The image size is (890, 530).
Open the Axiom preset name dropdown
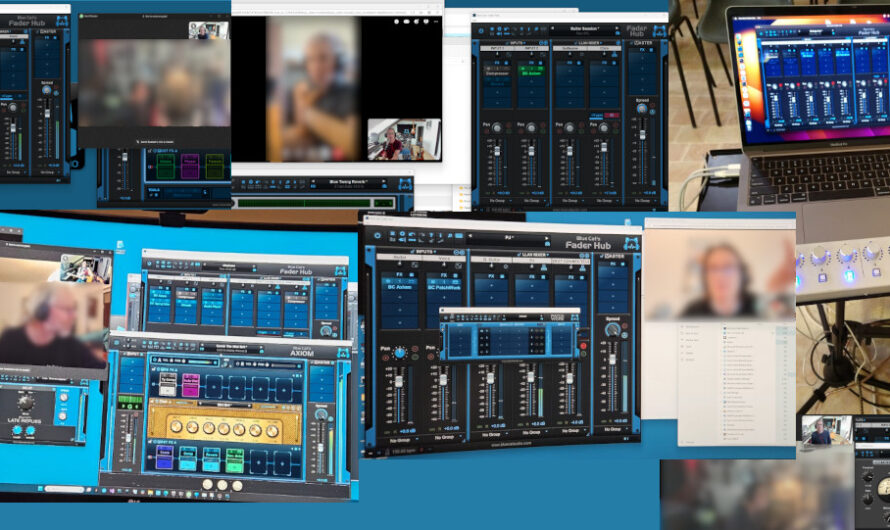click(231, 347)
